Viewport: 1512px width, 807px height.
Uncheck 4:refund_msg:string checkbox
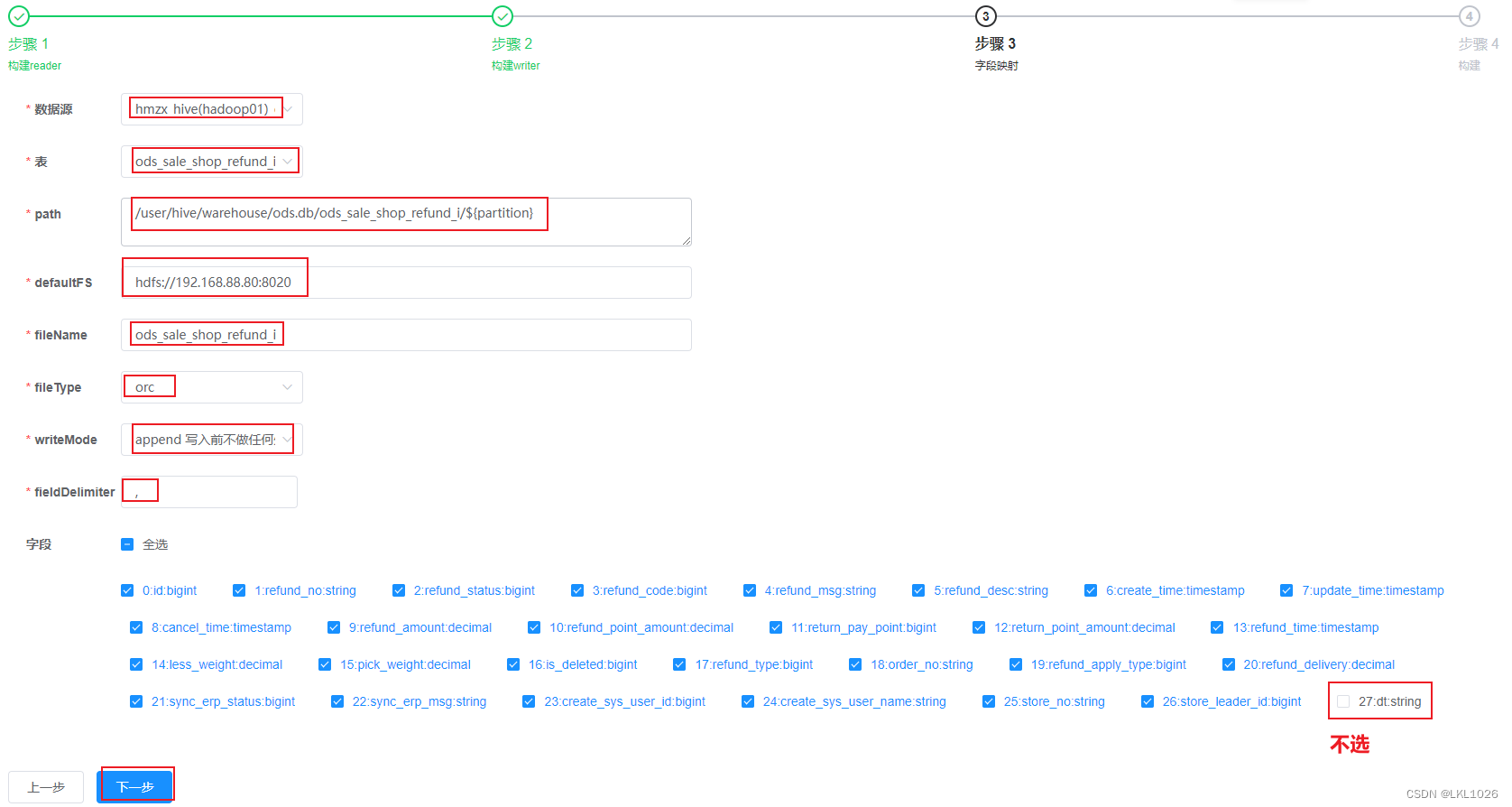pyautogui.click(x=750, y=590)
